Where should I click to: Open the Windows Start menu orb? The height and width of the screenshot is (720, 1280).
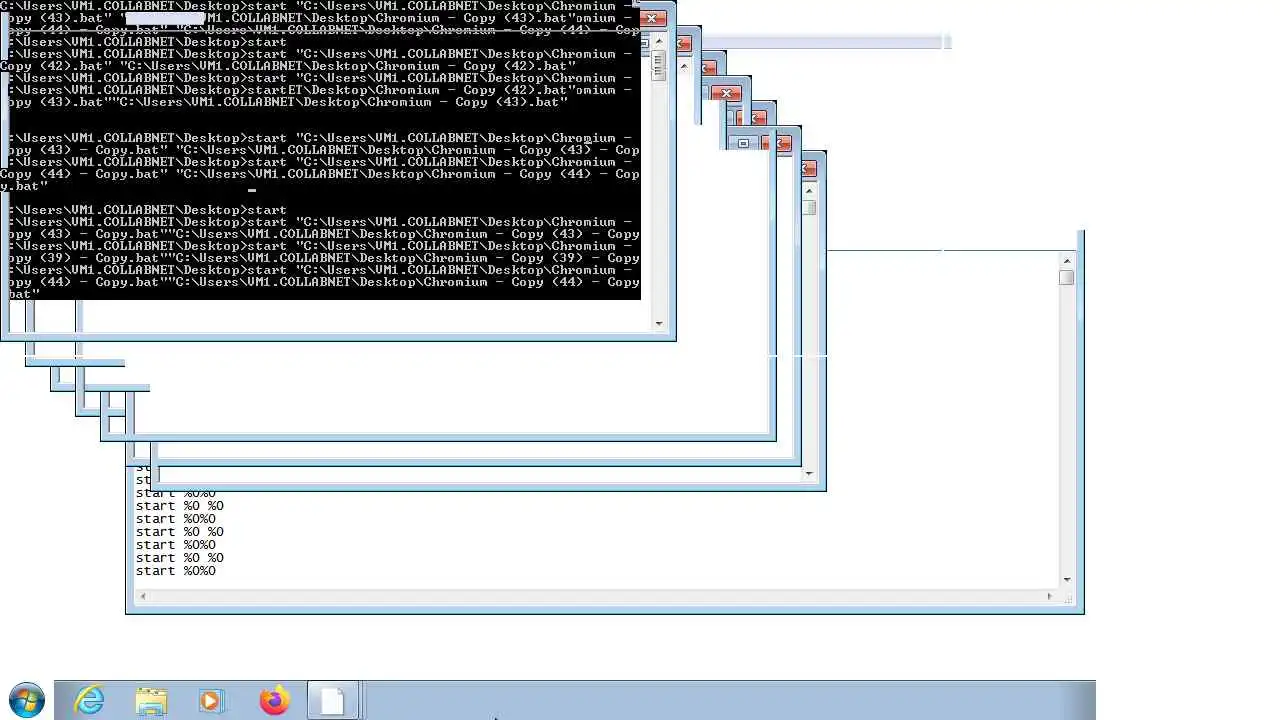26,700
